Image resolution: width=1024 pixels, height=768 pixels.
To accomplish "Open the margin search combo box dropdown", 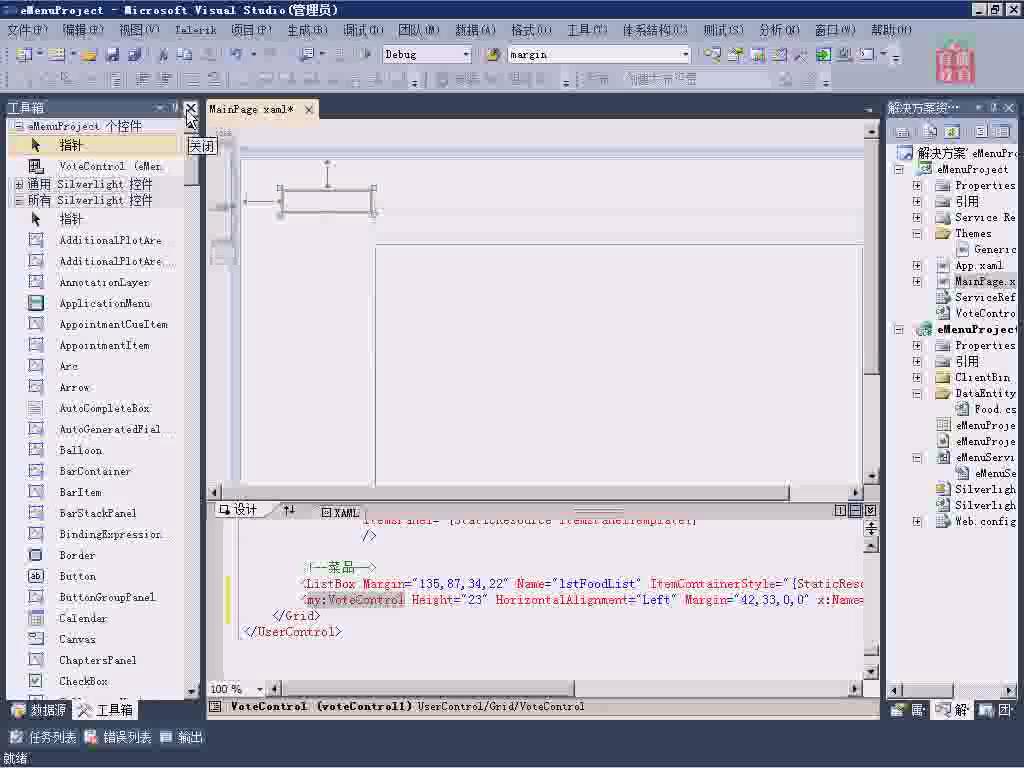I will coord(685,55).
